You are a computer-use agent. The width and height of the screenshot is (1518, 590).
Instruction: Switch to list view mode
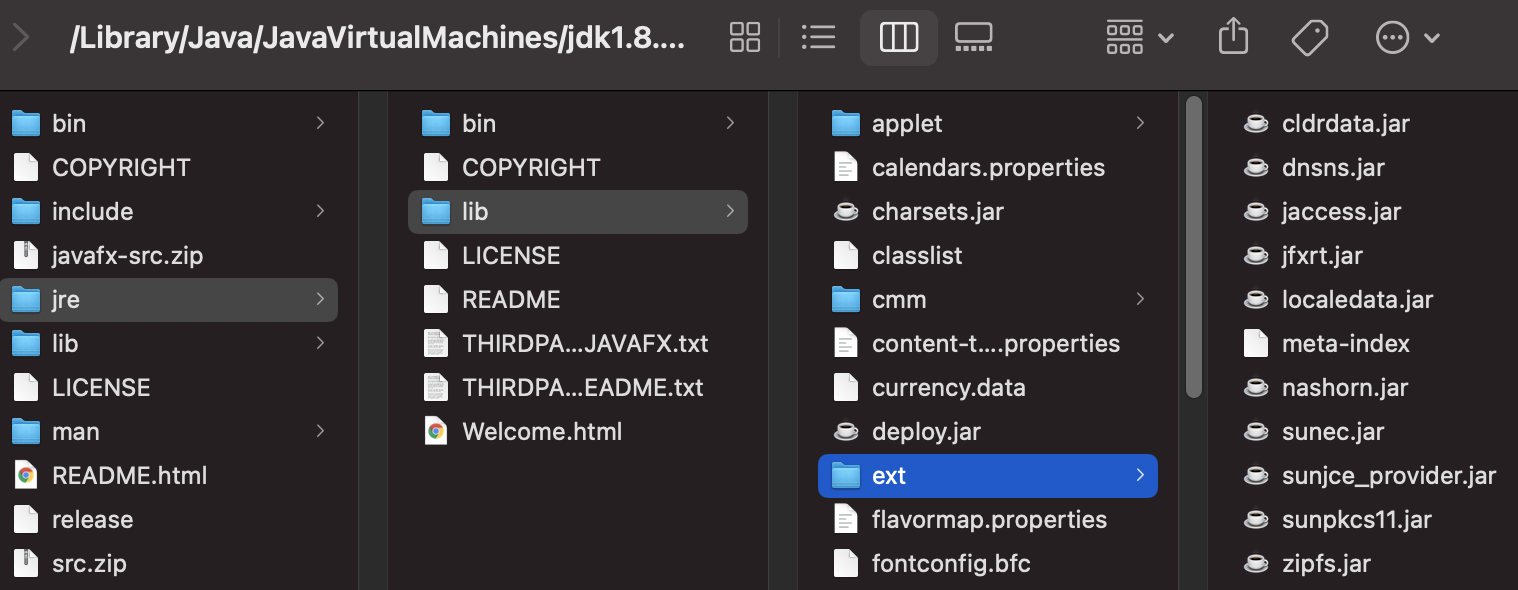pyautogui.click(x=818, y=37)
